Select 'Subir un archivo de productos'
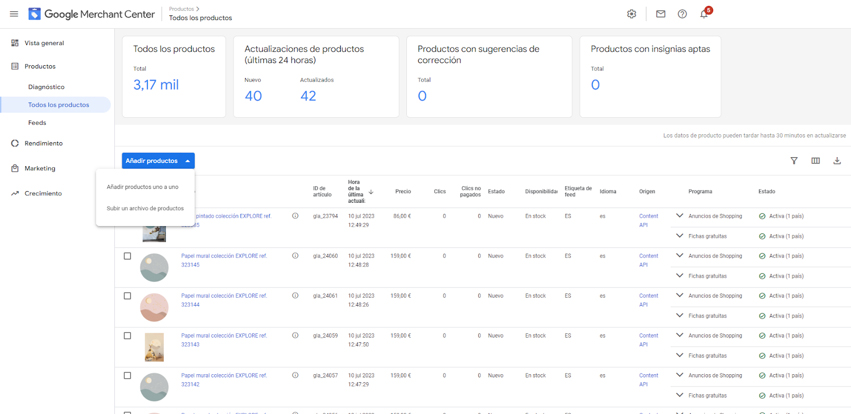The width and height of the screenshot is (851, 414). pyautogui.click(x=145, y=209)
